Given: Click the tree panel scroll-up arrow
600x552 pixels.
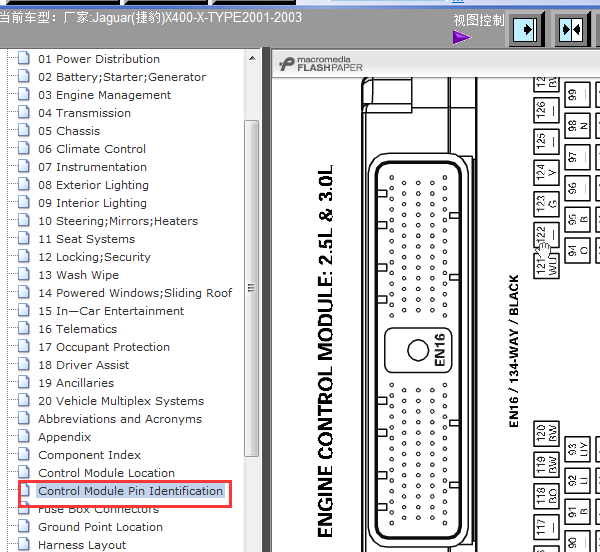Looking at the screenshot, I should (252, 56).
